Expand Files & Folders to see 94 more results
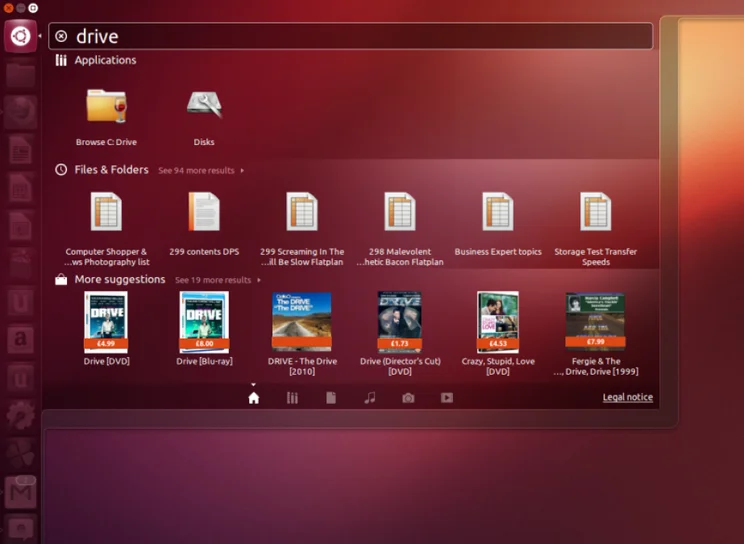744x544 pixels. coord(199,171)
